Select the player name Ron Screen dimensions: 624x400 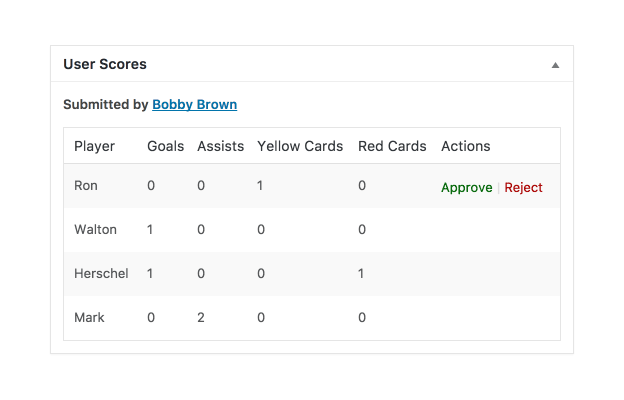pos(86,186)
